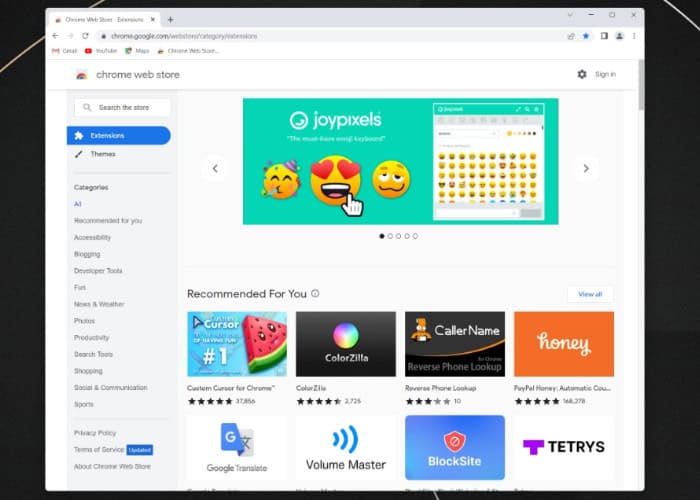This screenshot has width=700, height=500.
Task: Open the Gmail bookmark
Action: point(64,51)
